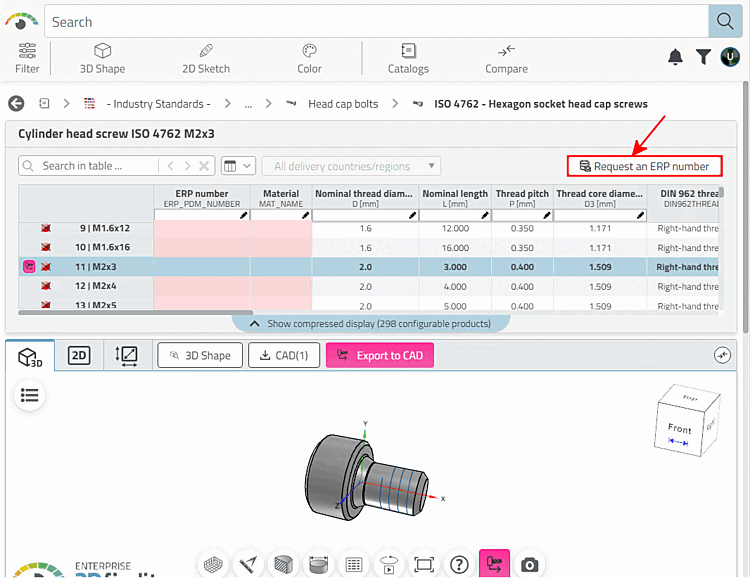
Task: Open the 3D view parts list icon
Action: click(x=30, y=395)
